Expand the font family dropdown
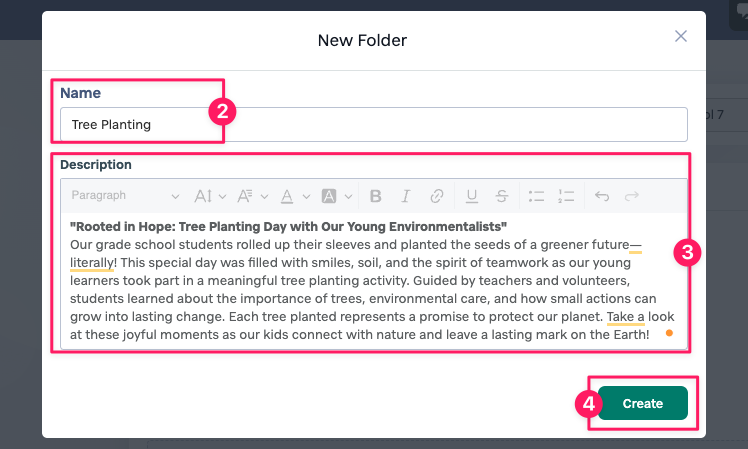 coord(253,196)
